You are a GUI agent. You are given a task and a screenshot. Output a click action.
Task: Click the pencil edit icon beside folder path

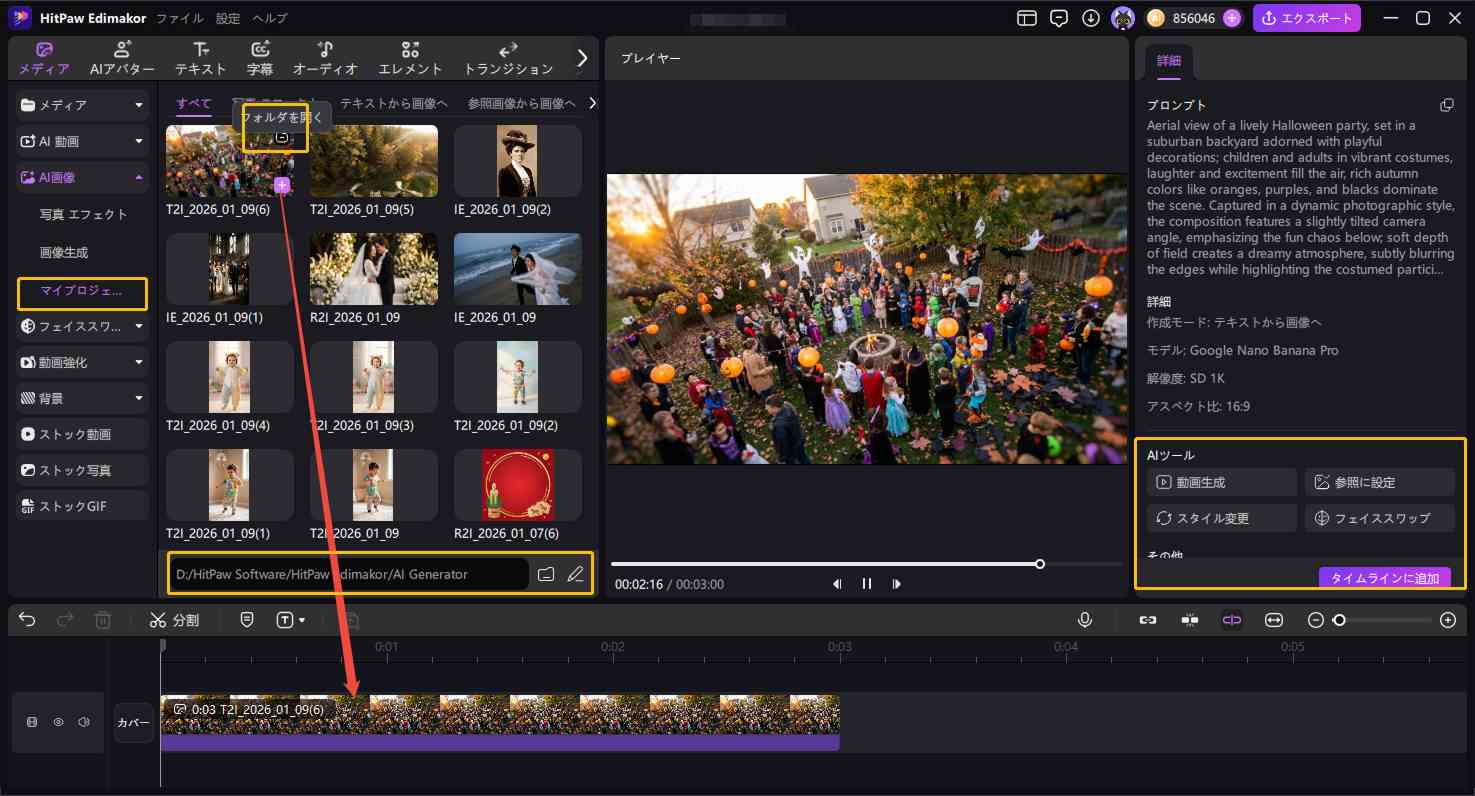(575, 574)
